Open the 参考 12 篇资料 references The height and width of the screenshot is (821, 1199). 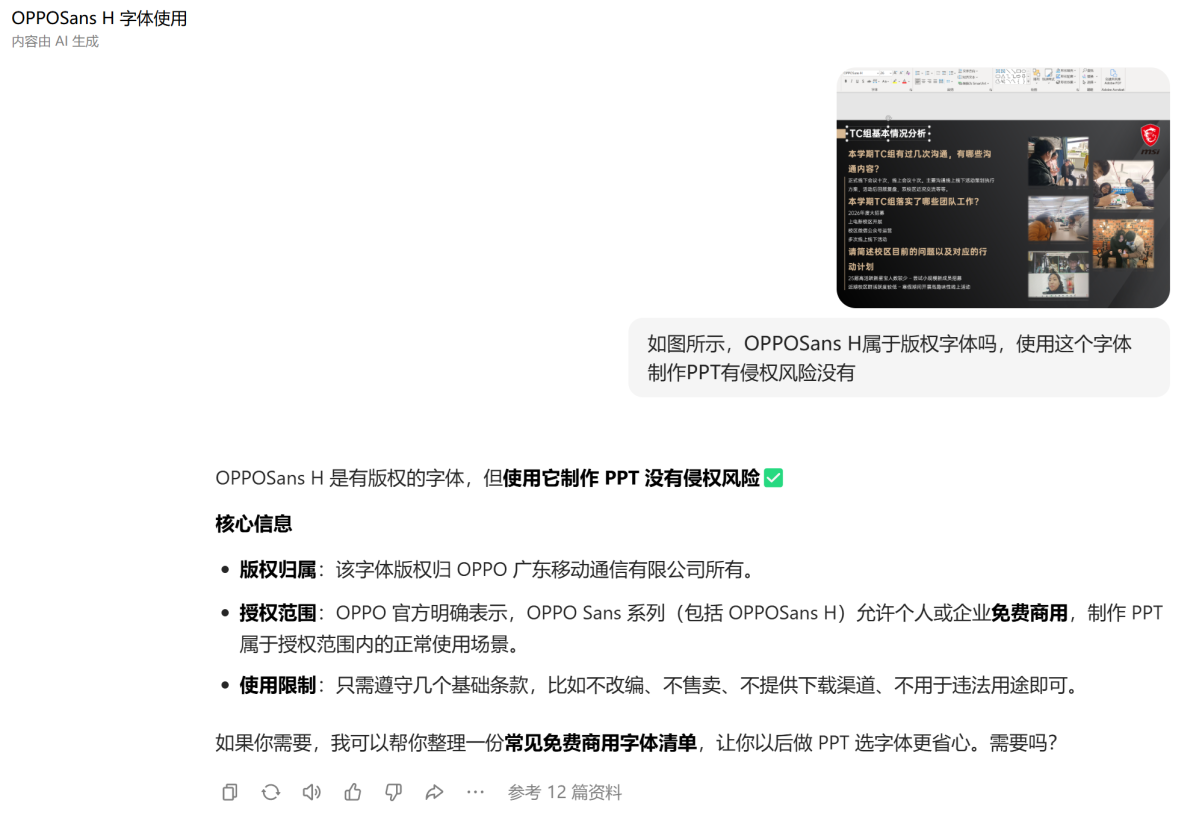[x=563, y=792]
